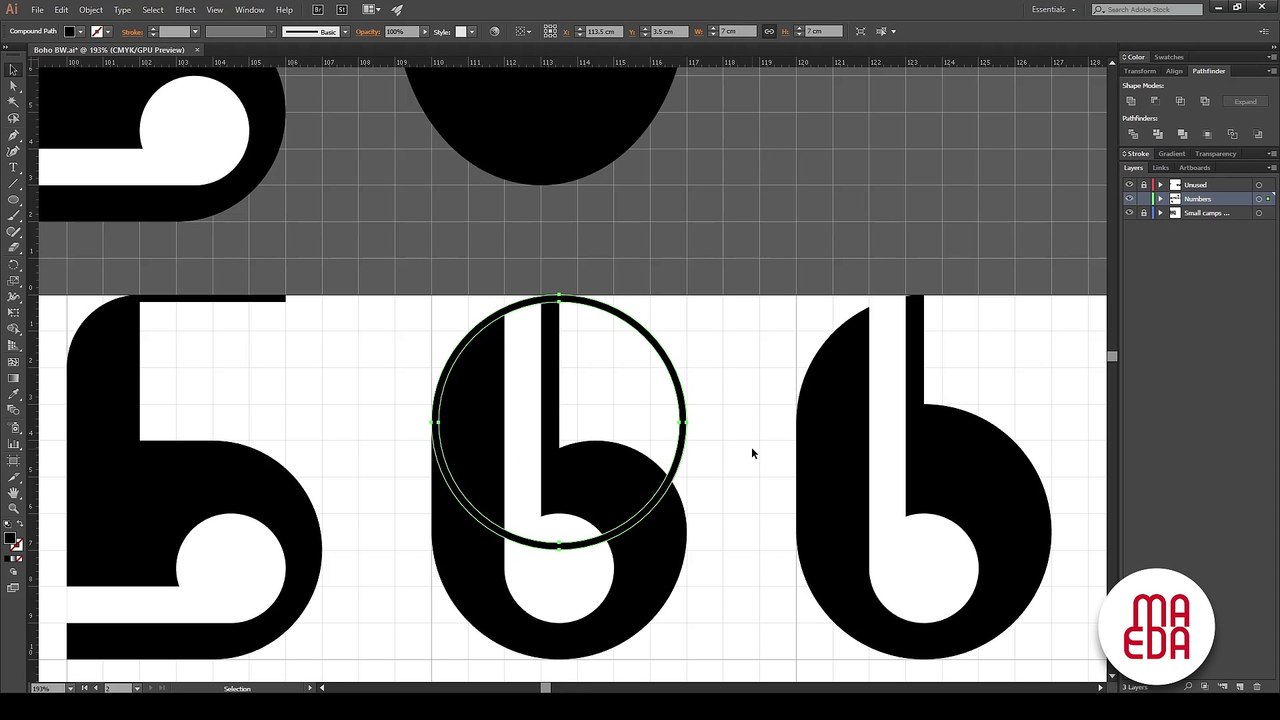
Task: Click the Expand button in Pathfinder
Action: coord(1245,101)
